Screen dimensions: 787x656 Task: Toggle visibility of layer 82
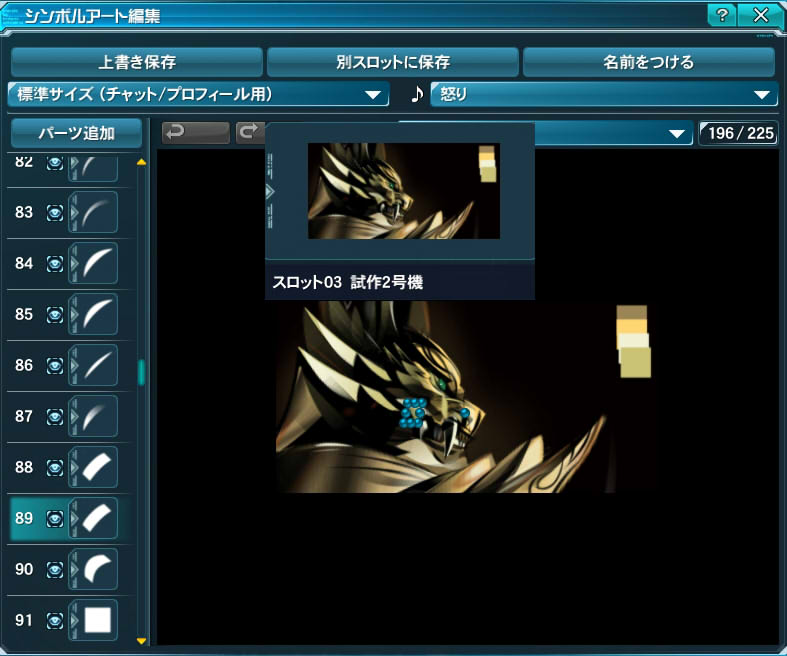point(55,163)
